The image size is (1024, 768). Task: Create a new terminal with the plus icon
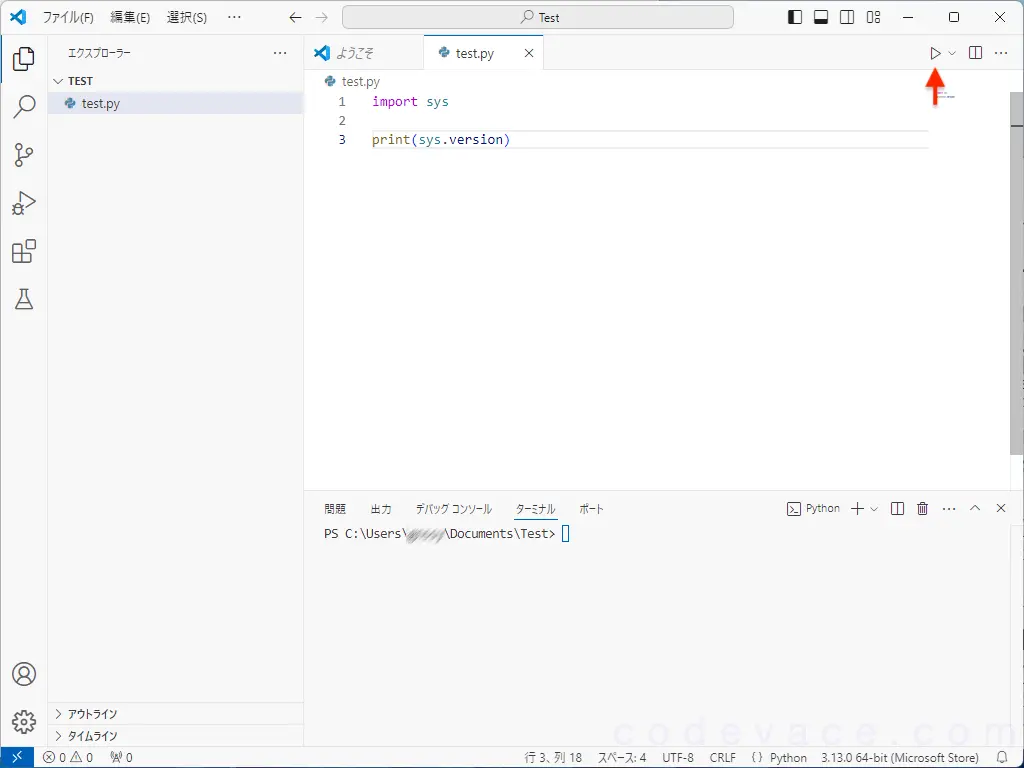click(x=858, y=508)
